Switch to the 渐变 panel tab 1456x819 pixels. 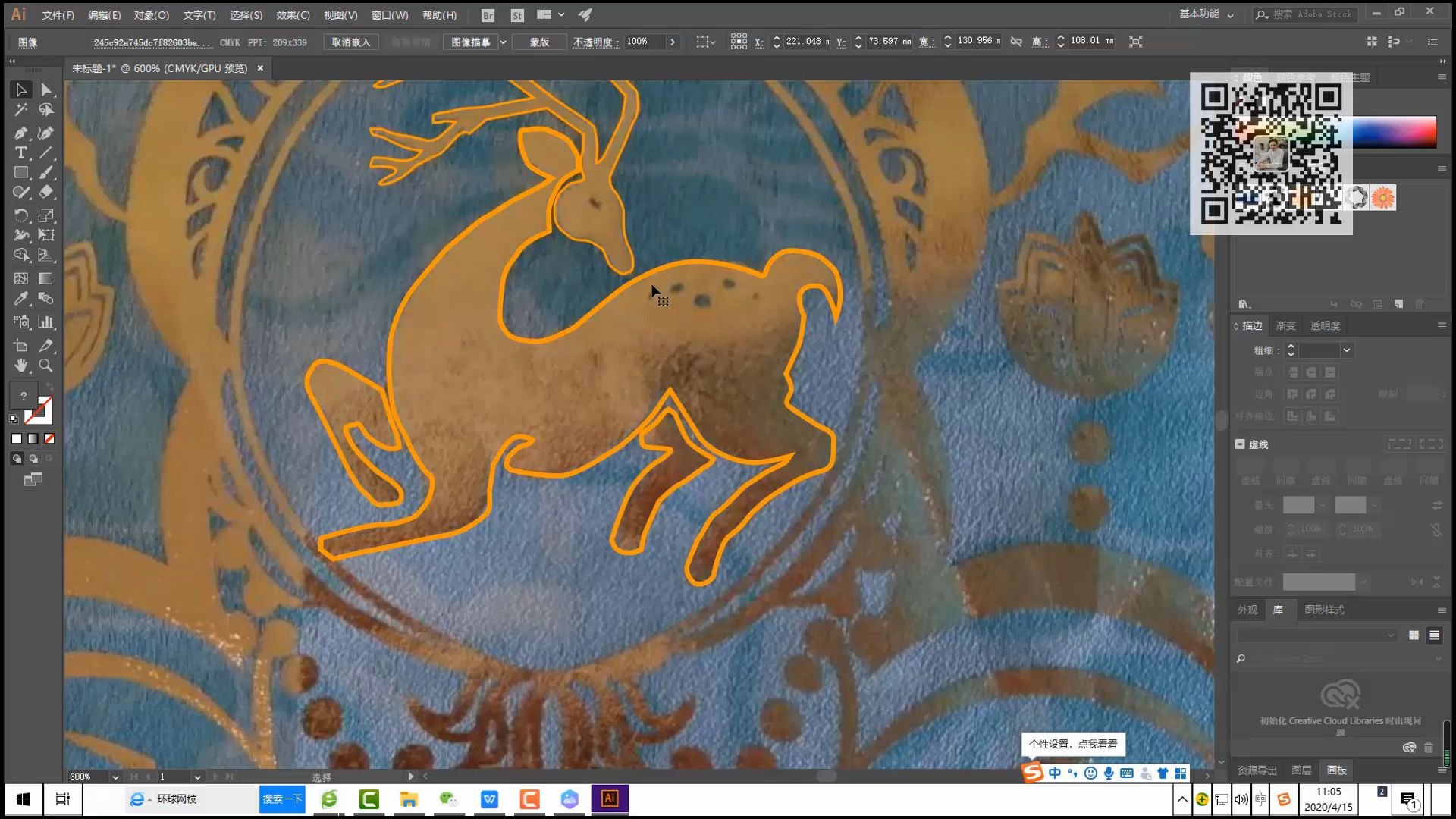click(x=1285, y=325)
